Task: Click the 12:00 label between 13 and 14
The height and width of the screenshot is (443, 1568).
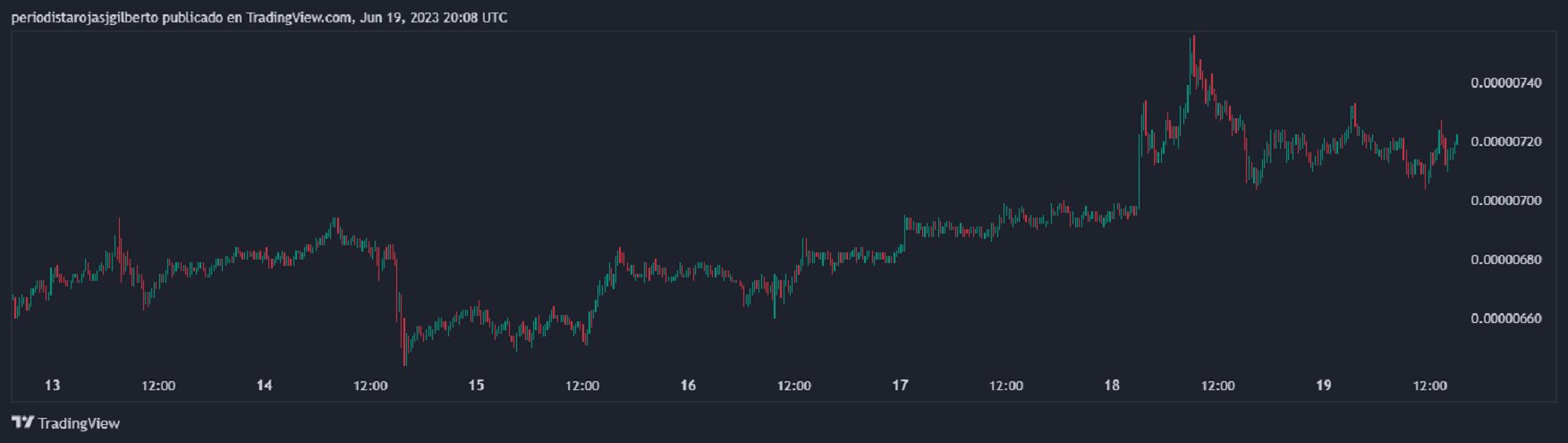Action: pos(158,386)
